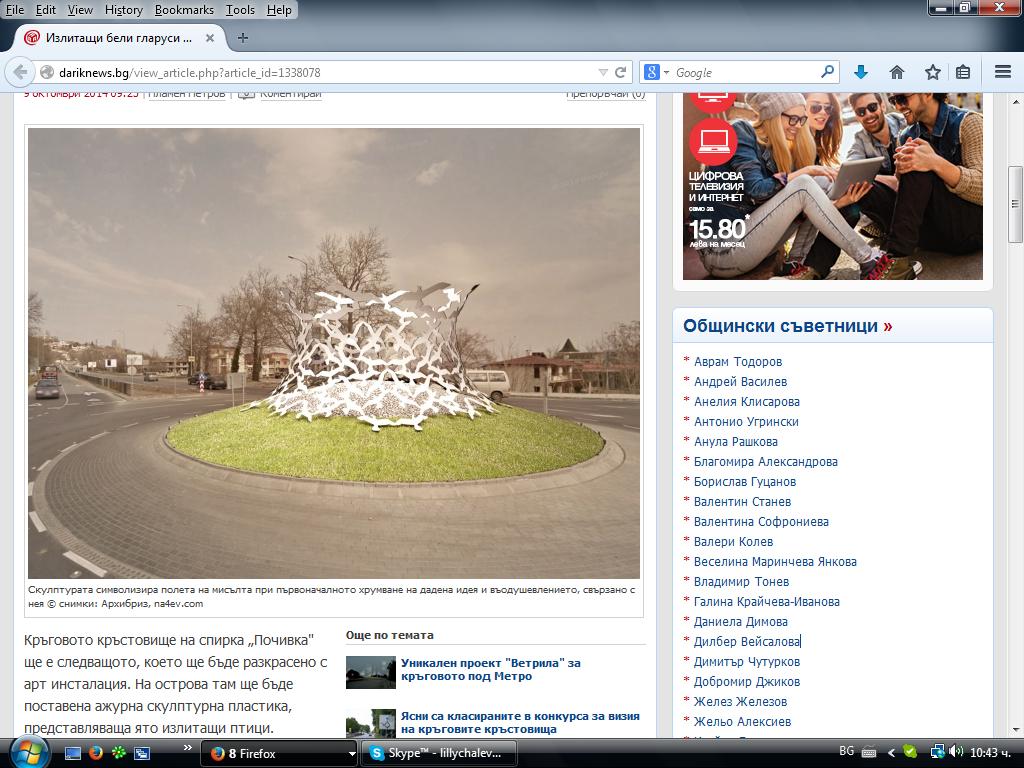Open the Downloads arrow icon
This screenshot has height=768, width=1024.
pyautogui.click(x=861, y=72)
